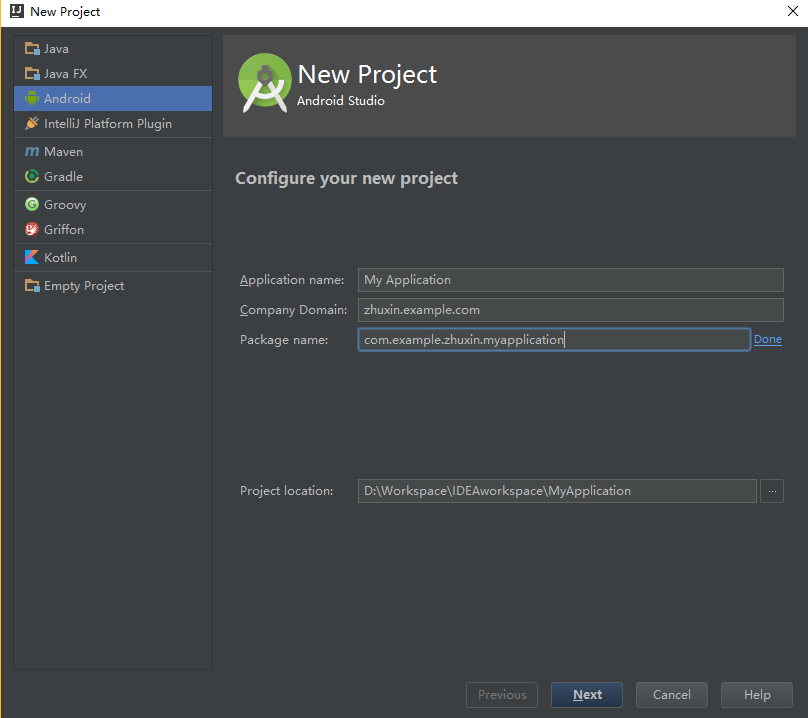Viewport: 808px width, 718px height.
Task: Click the Empty Project folder icon
Action: pos(32,285)
